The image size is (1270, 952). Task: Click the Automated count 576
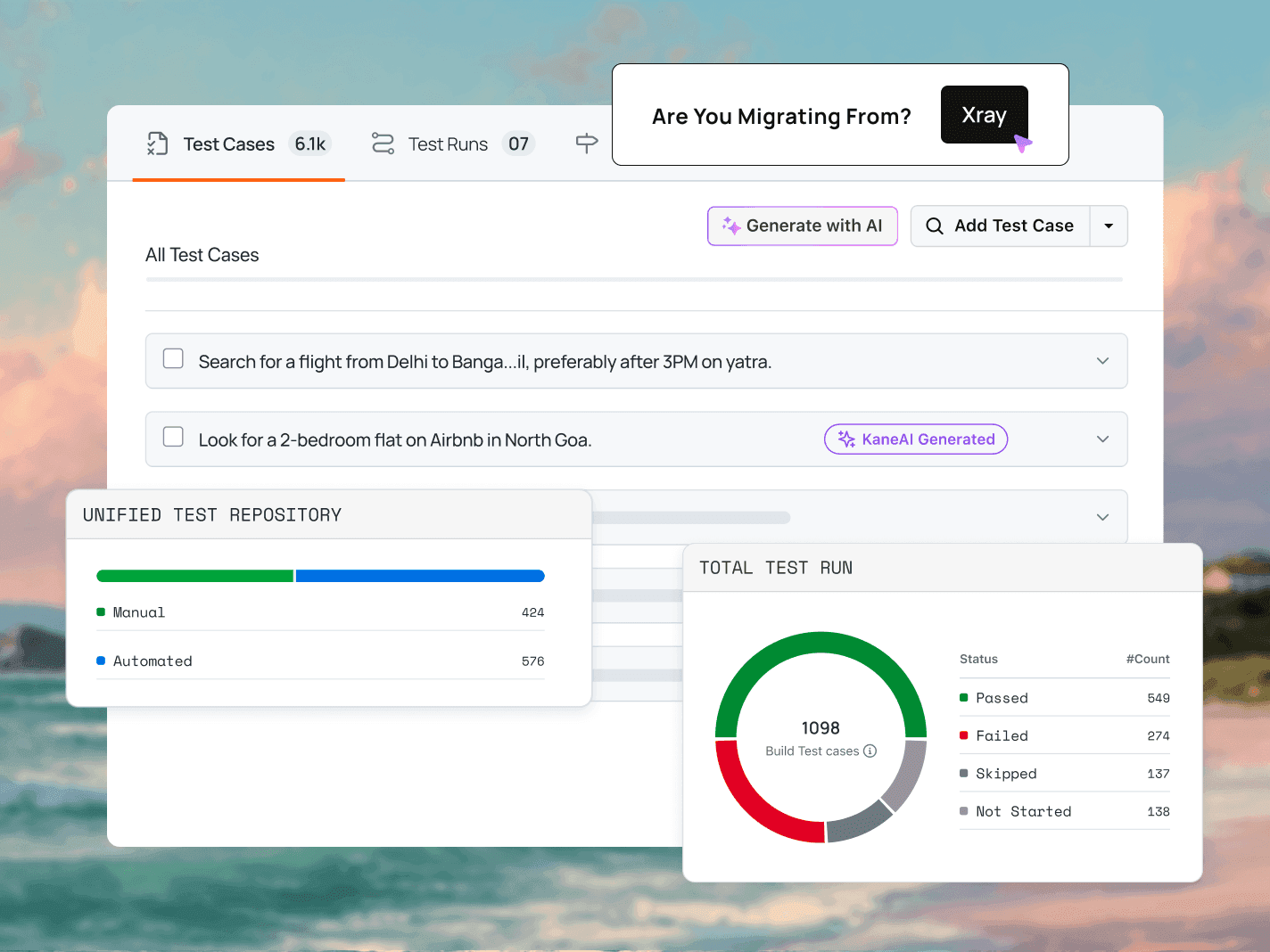point(532,661)
